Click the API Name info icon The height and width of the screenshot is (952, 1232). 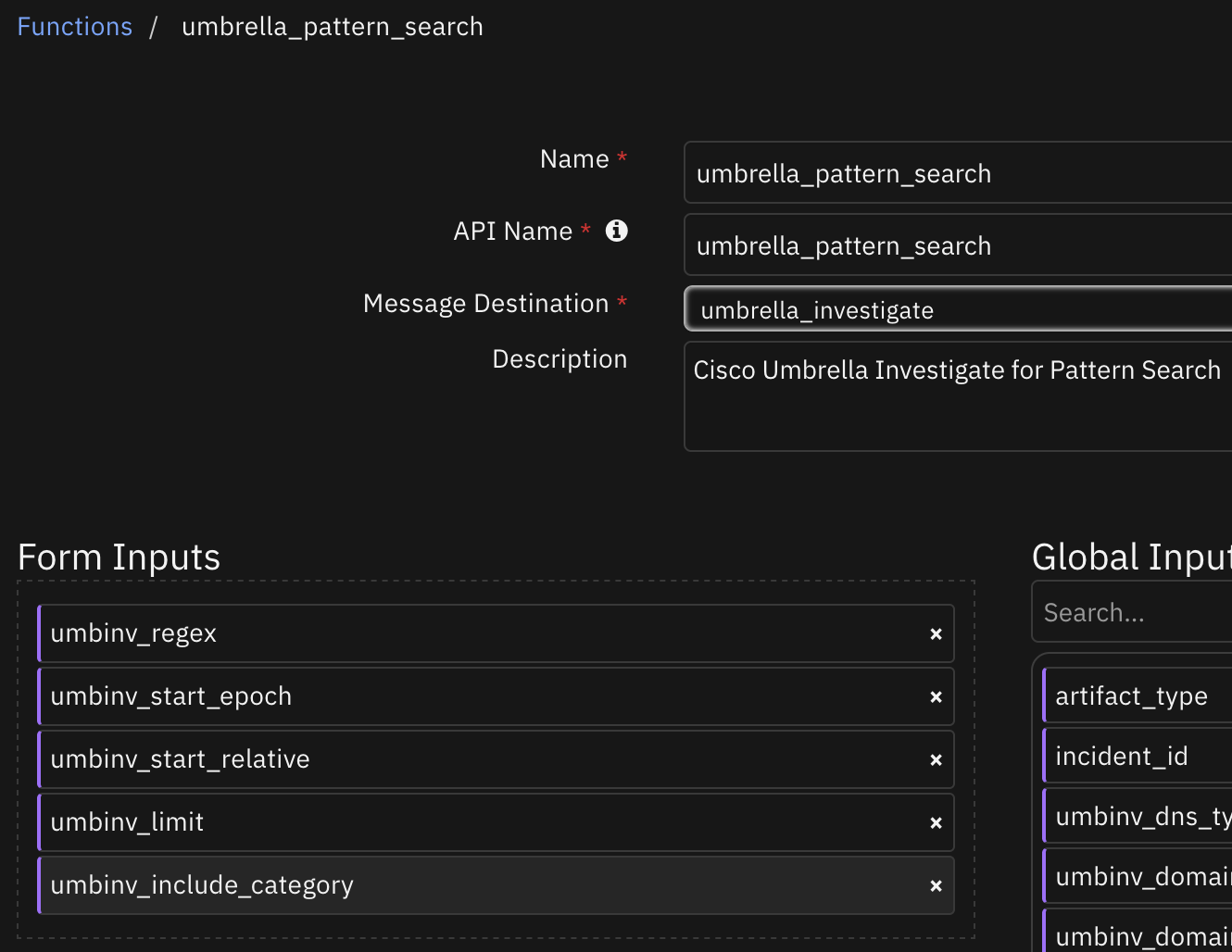click(617, 231)
